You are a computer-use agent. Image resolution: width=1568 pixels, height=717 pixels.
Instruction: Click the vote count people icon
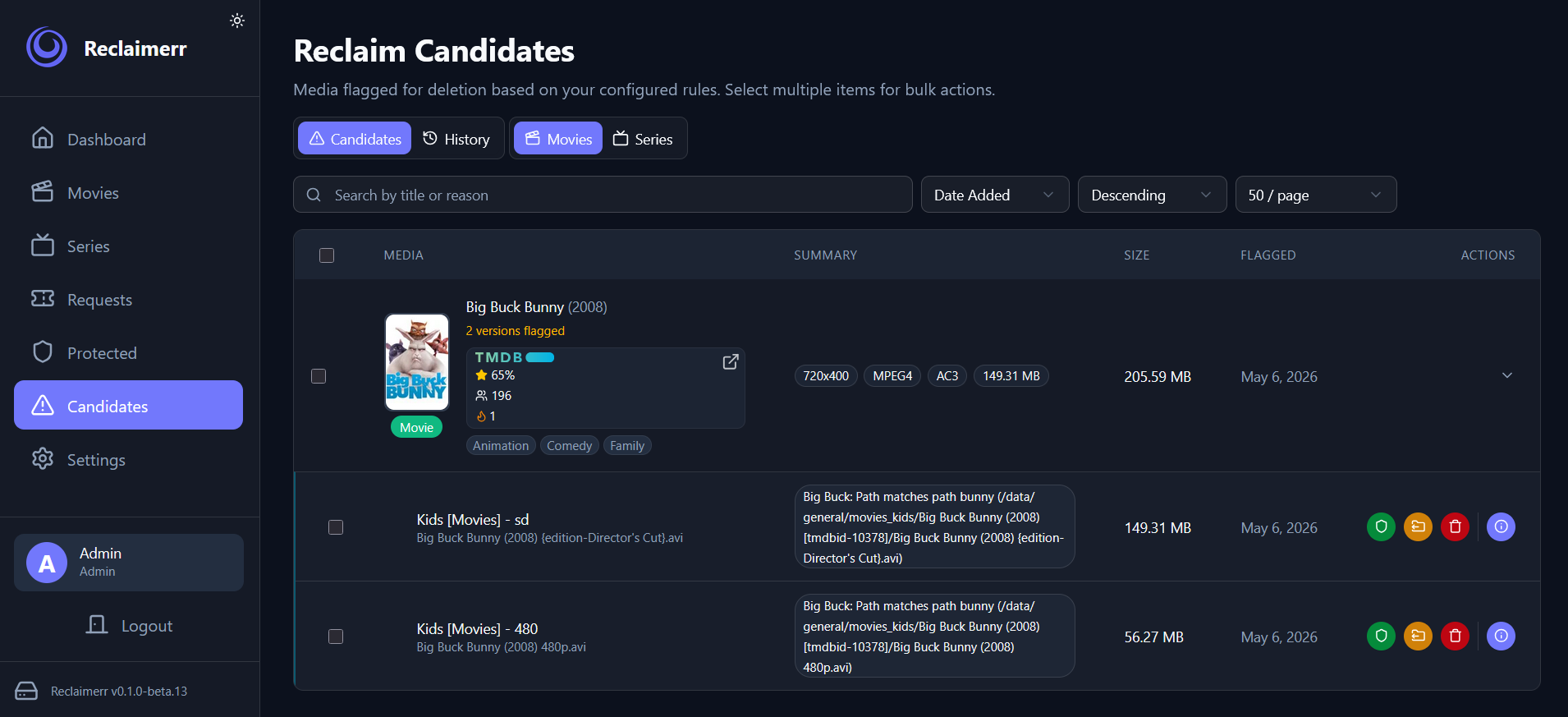point(482,395)
